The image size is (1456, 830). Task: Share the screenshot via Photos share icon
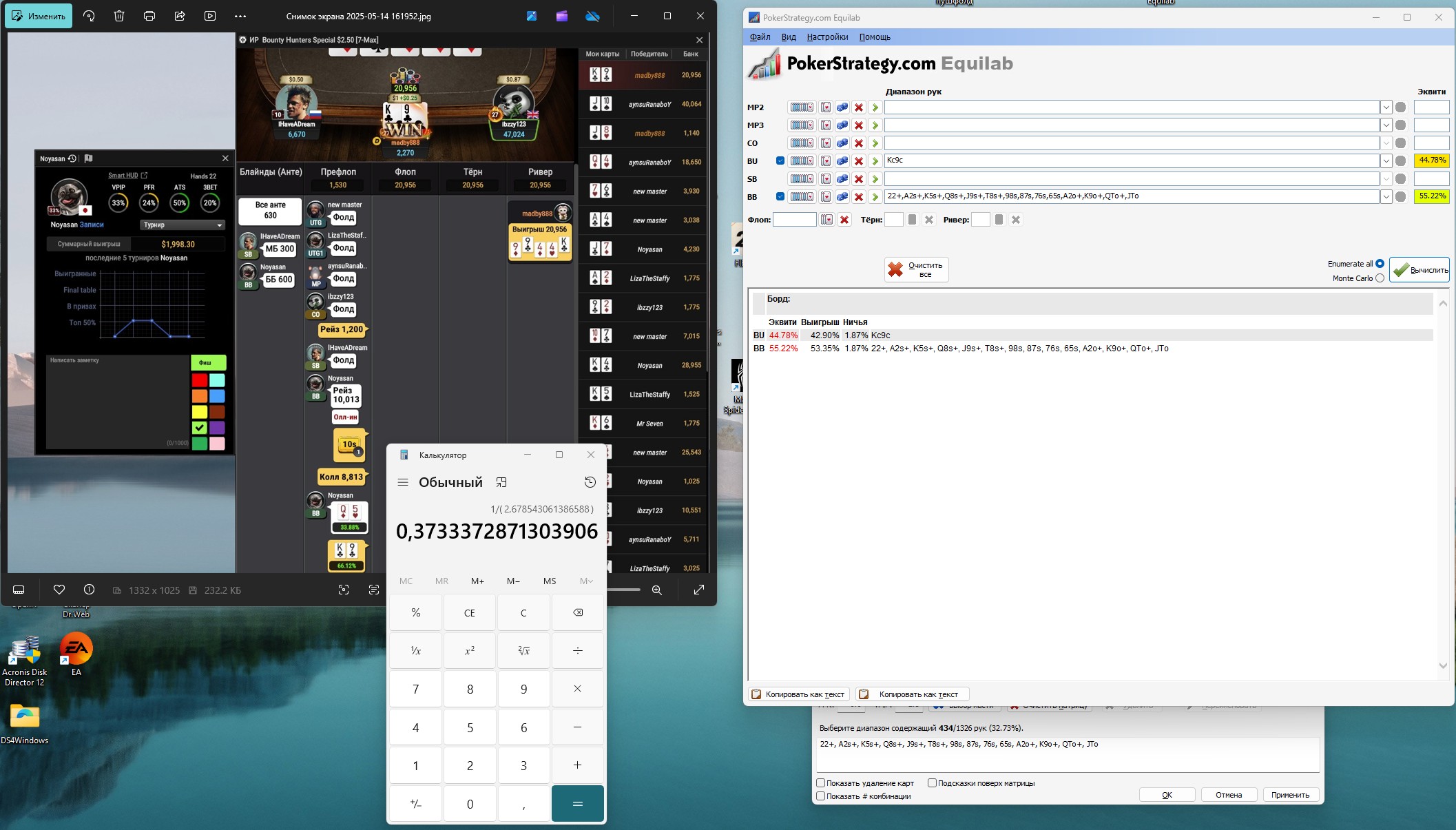tap(180, 16)
